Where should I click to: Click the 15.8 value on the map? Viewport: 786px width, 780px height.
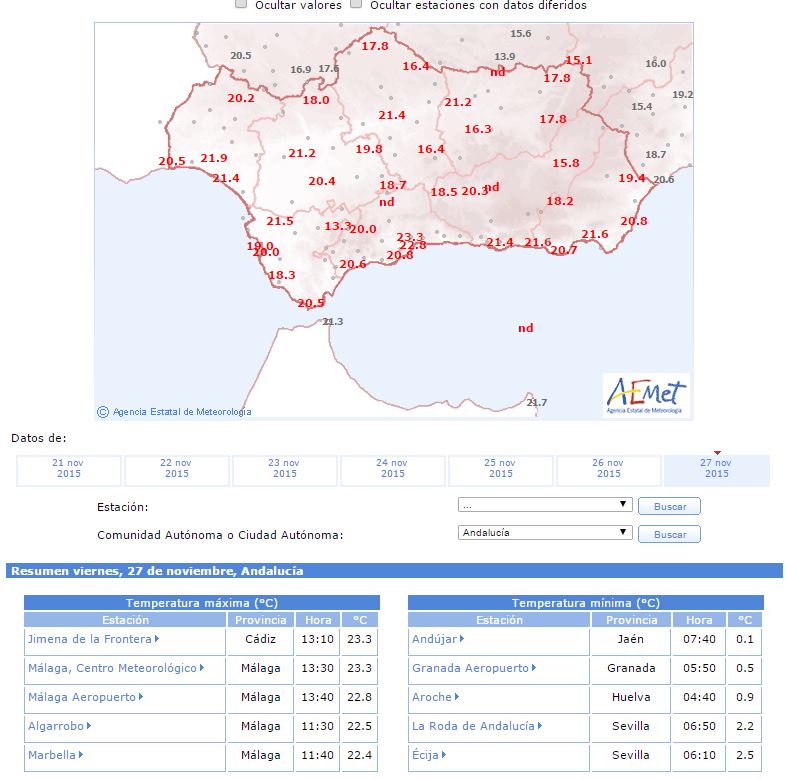pyautogui.click(x=566, y=163)
